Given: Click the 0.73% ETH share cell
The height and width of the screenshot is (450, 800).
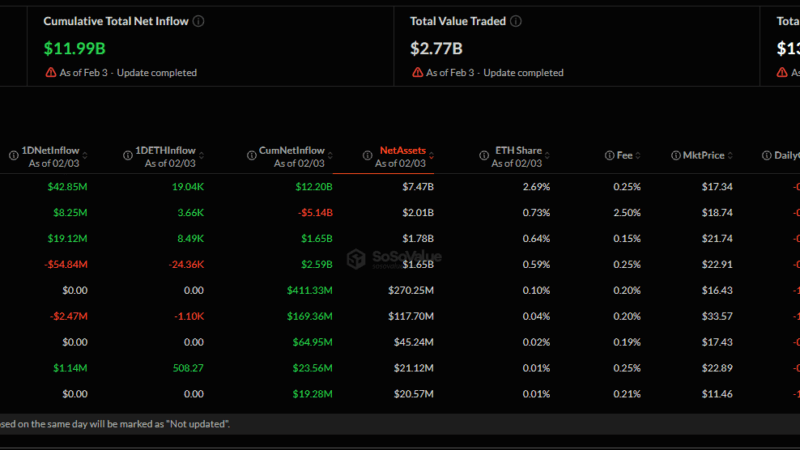Looking at the screenshot, I should (x=536, y=213).
